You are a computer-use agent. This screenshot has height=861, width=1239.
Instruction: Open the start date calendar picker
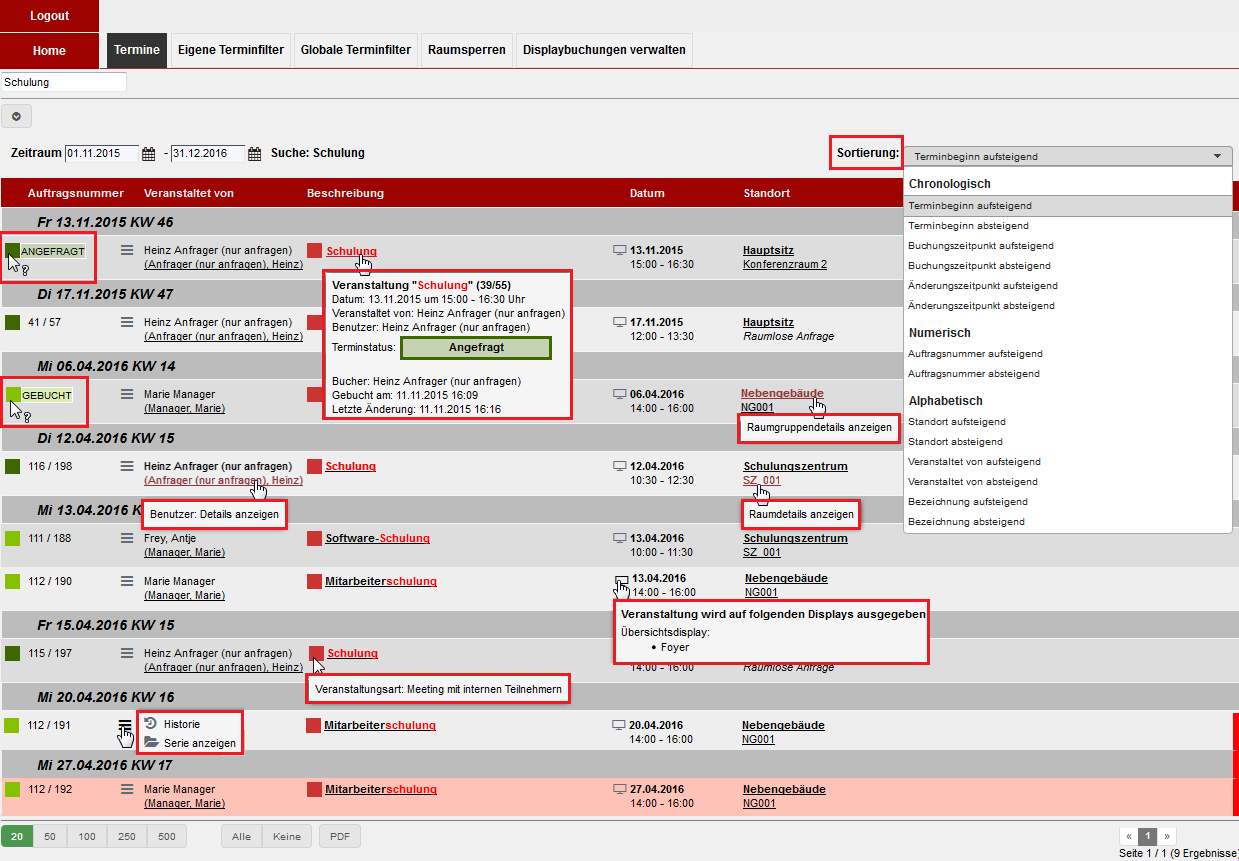tap(149, 154)
